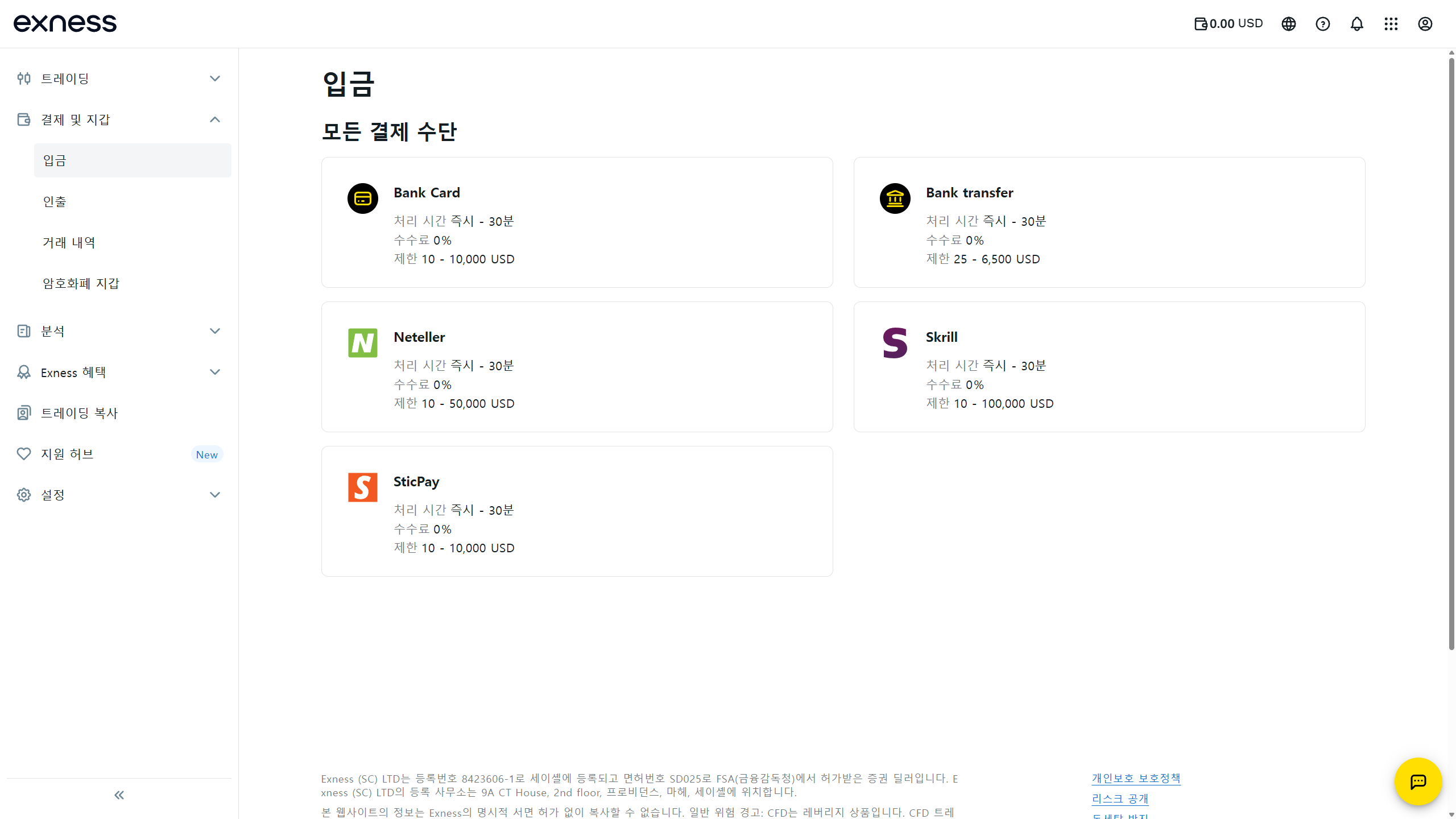Expand the 트레이딩 menu section

(x=119, y=78)
